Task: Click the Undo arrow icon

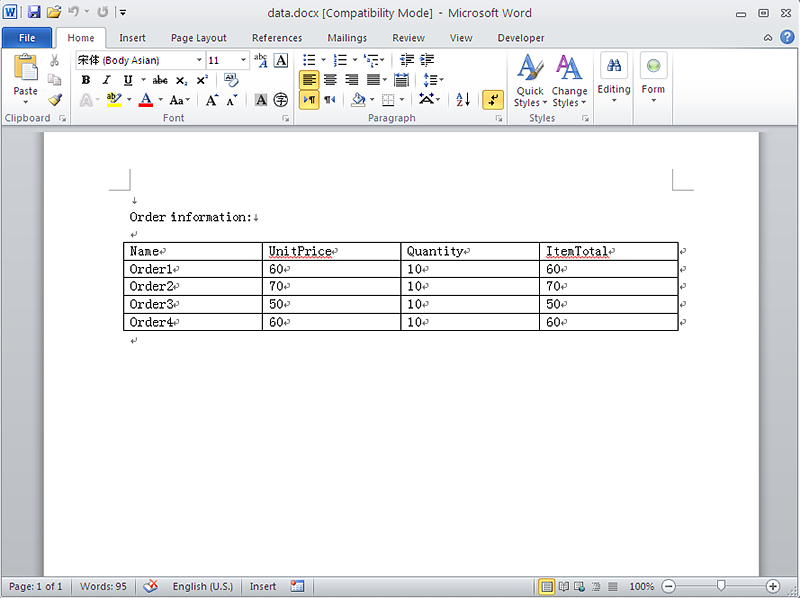Action: (x=73, y=12)
